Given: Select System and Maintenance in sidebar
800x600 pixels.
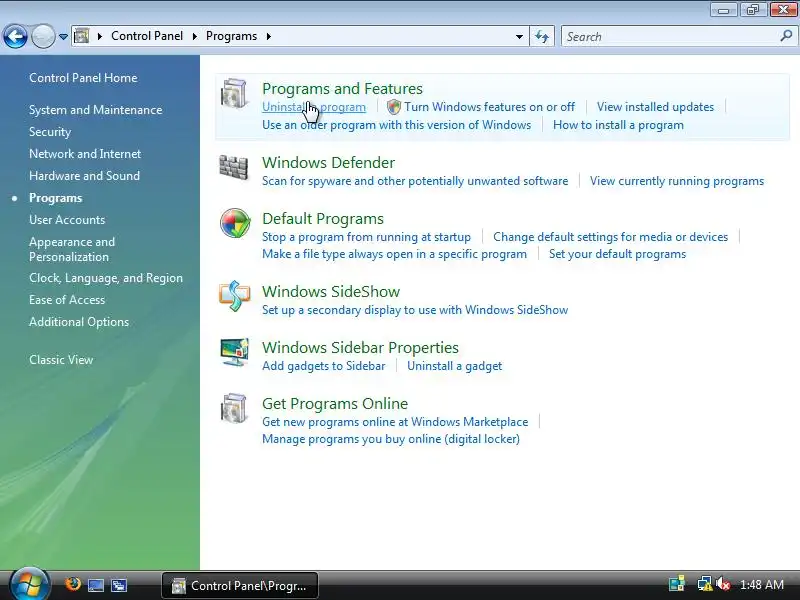Looking at the screenshot, I should [95, 110].
